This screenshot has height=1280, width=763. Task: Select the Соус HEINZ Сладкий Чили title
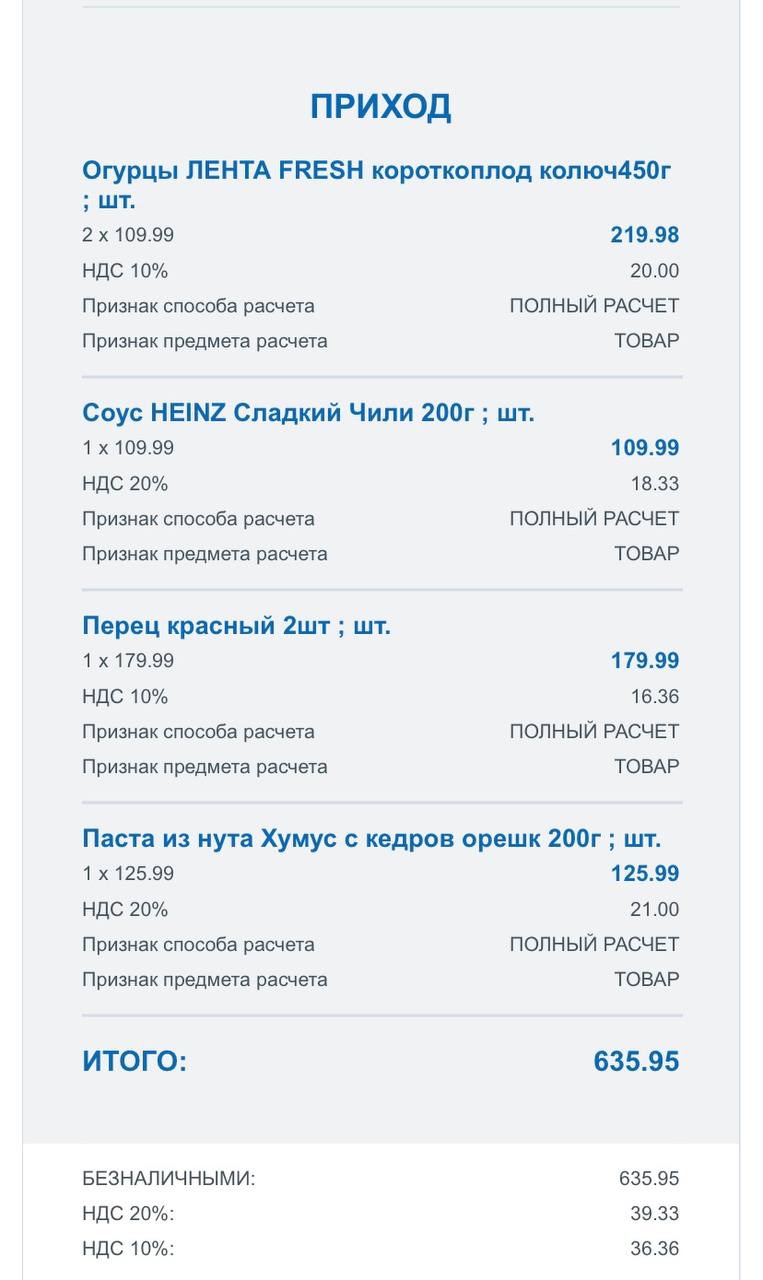point(308,413)
